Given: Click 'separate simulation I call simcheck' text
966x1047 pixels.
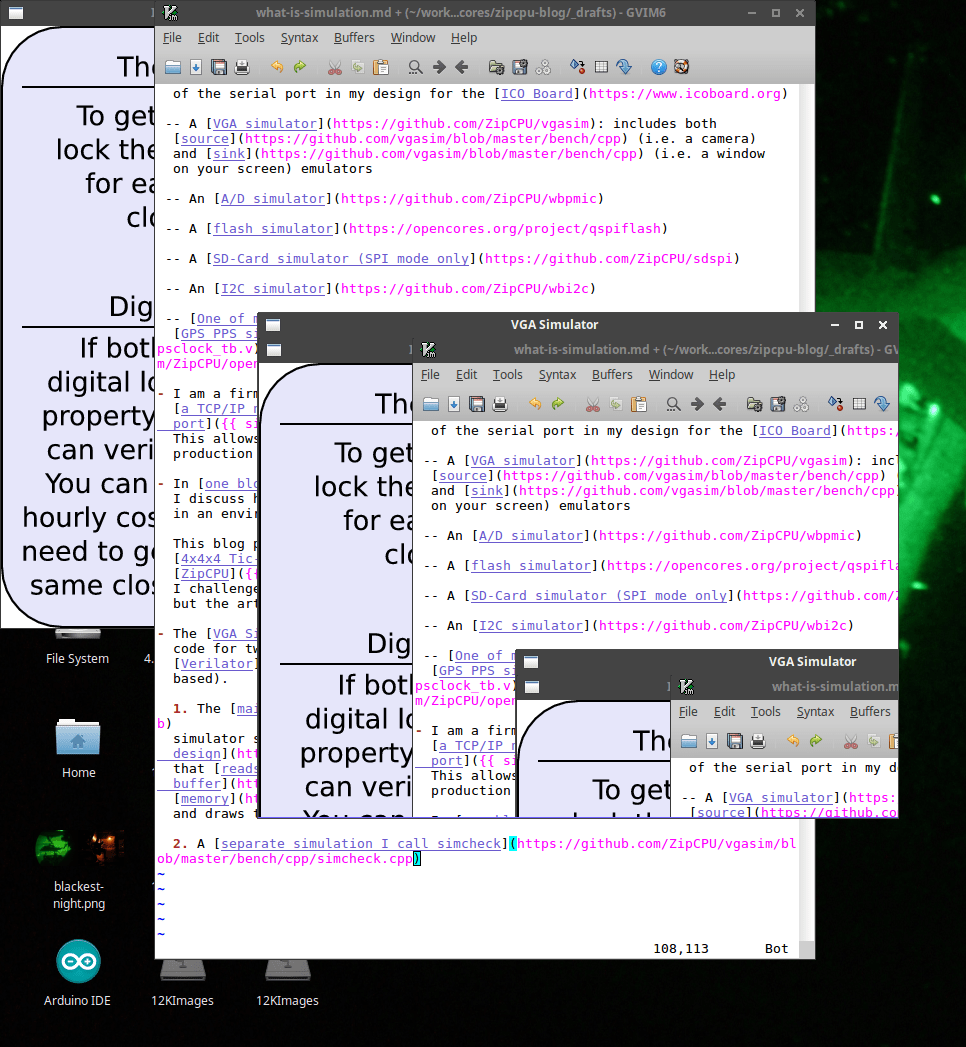Looking at the screenshot, I should click(360, 843).
